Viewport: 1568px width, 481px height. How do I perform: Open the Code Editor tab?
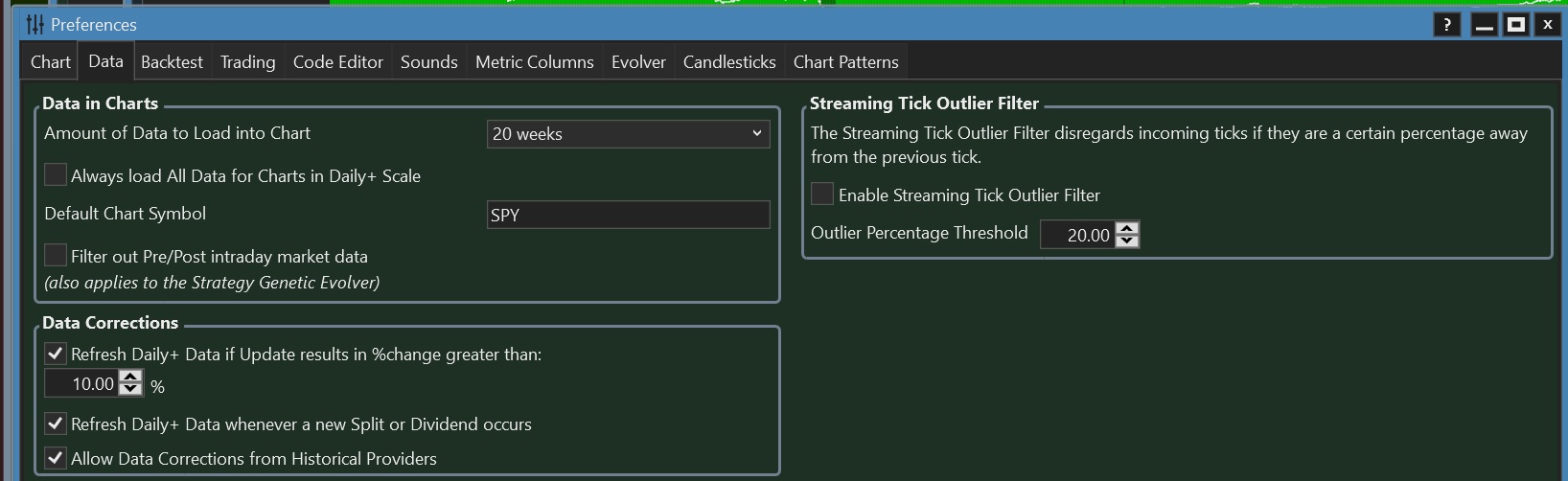click(337, 62)
